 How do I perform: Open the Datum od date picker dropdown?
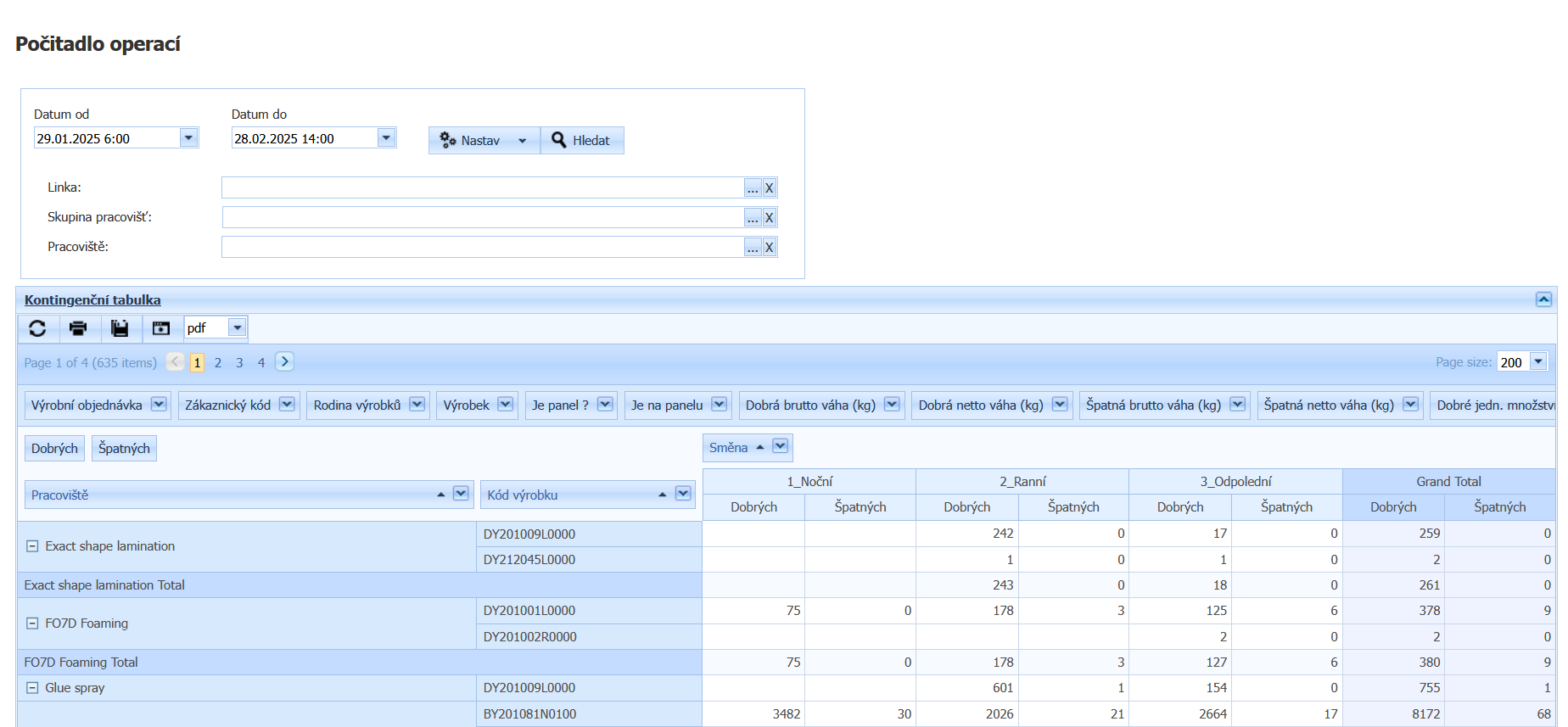point(188,138)
